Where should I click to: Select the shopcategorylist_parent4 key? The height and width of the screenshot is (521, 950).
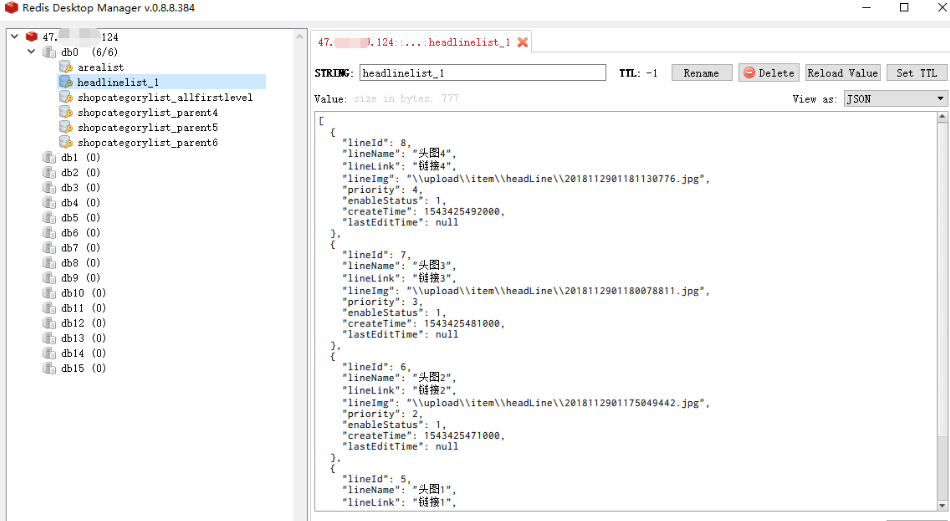pyautogui.click(x=147, y=112)
